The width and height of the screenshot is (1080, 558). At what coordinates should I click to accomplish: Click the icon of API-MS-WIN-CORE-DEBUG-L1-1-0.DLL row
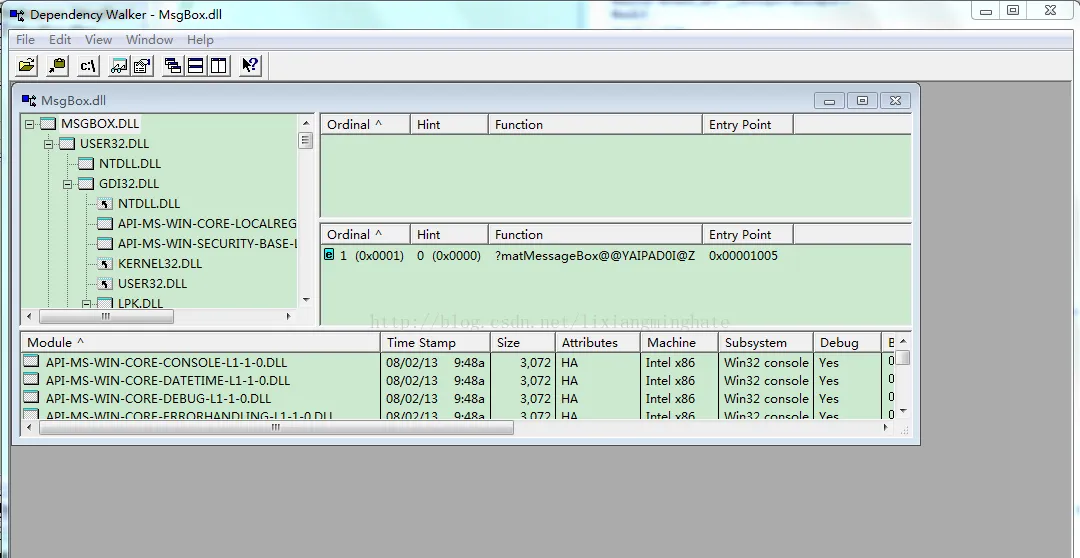31,397
